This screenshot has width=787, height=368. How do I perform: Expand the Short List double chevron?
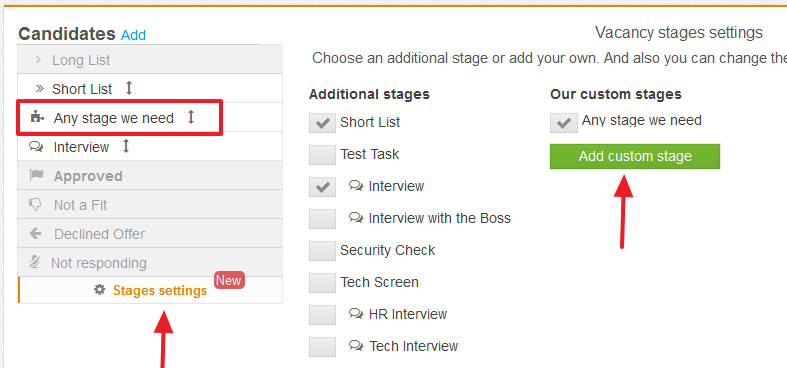coord(40,89)
